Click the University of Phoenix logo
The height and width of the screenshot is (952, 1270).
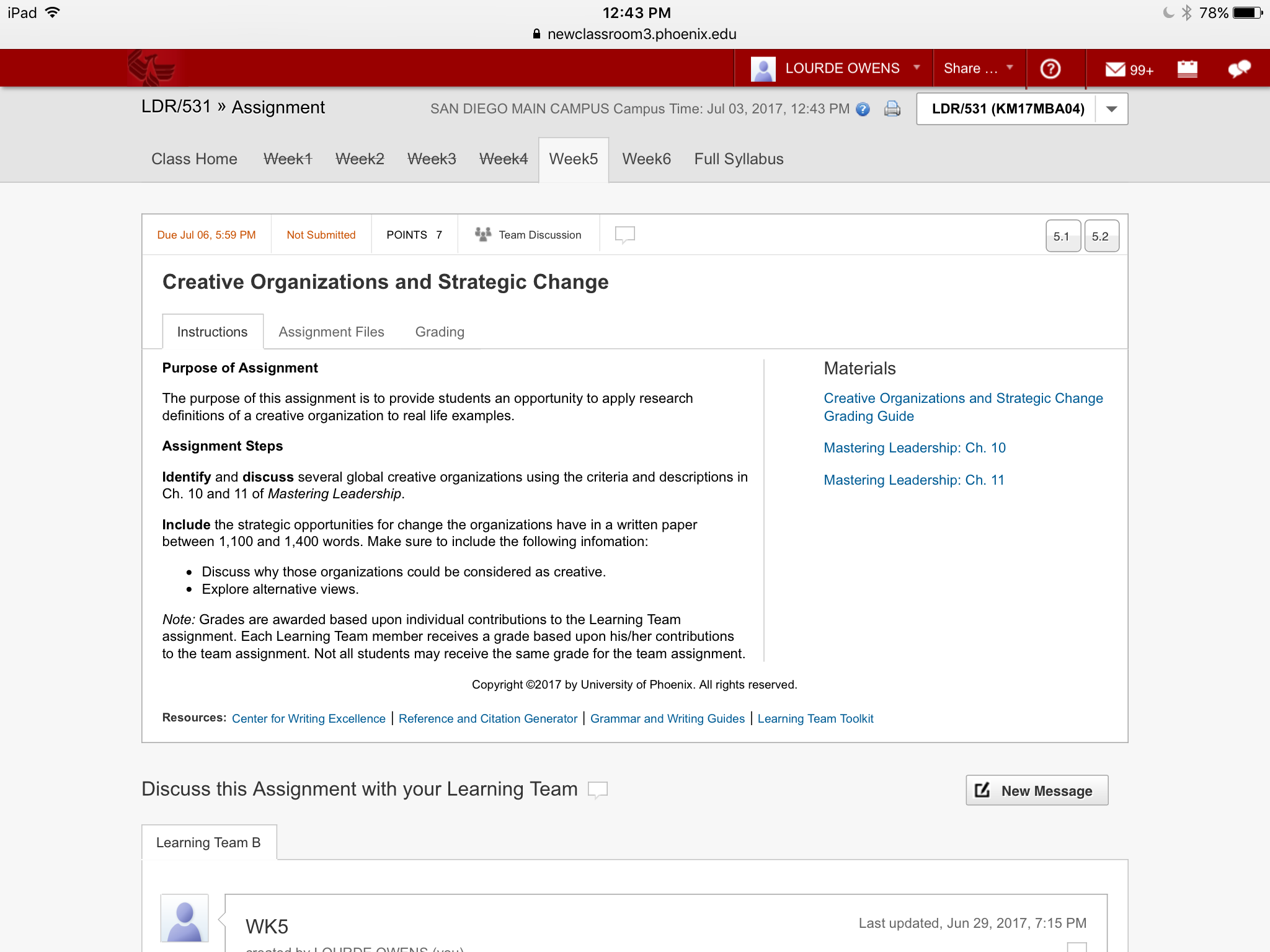(153, 68)
